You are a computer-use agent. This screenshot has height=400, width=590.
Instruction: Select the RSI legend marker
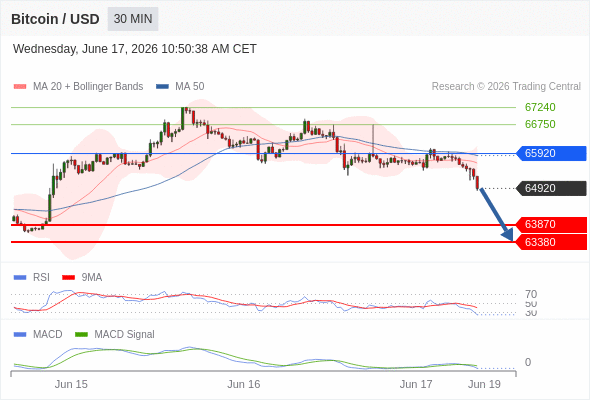[20, 278]
